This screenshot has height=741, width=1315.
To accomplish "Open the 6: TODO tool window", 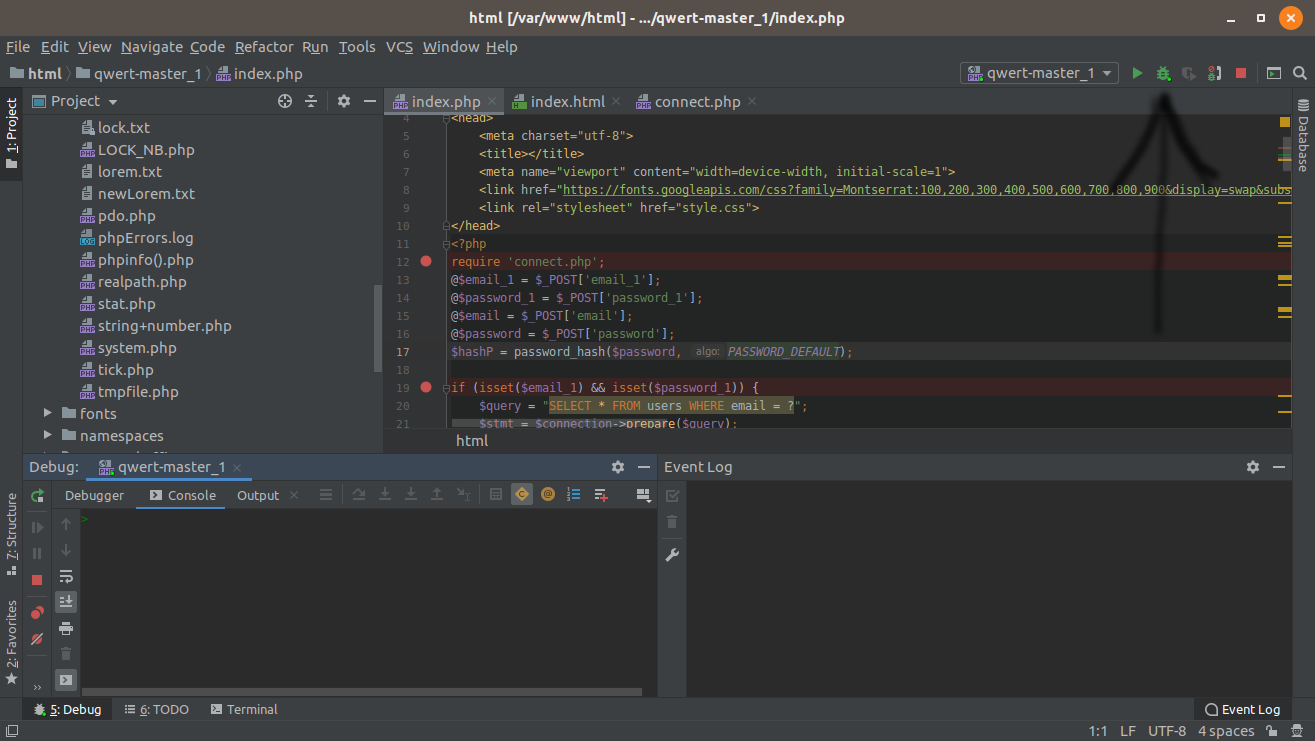I will (x=156, y=709).
